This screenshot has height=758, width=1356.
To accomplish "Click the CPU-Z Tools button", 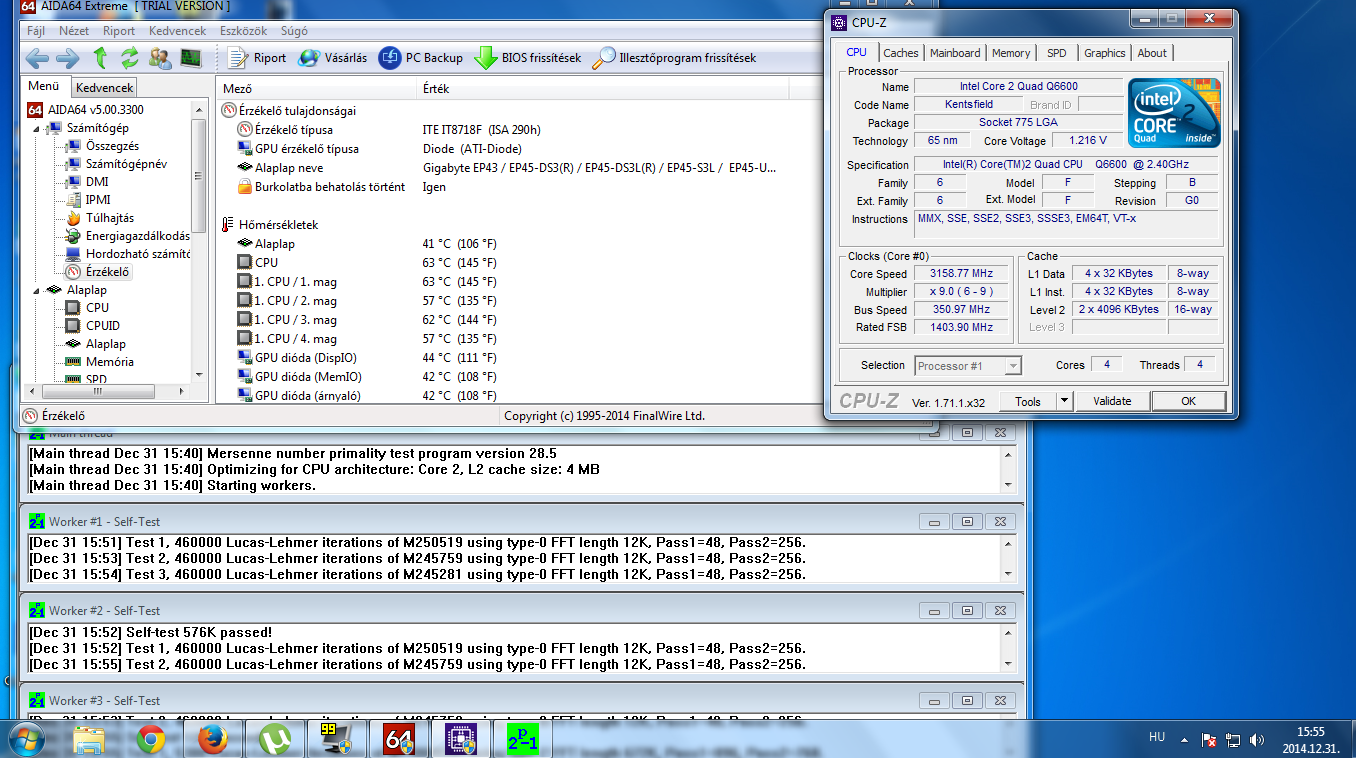I will (1028, 401).
